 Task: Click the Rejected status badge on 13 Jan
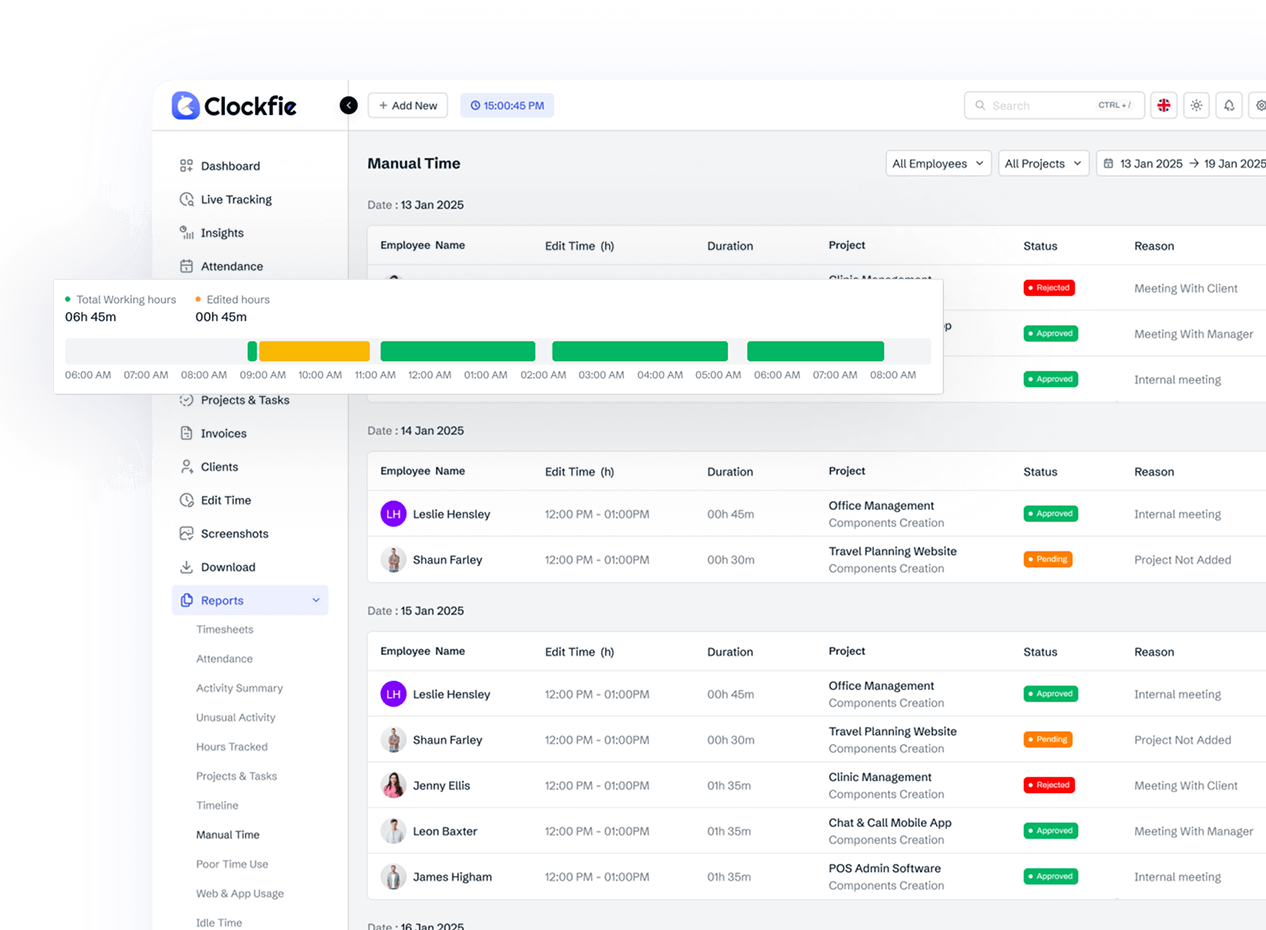[1049, 288]
